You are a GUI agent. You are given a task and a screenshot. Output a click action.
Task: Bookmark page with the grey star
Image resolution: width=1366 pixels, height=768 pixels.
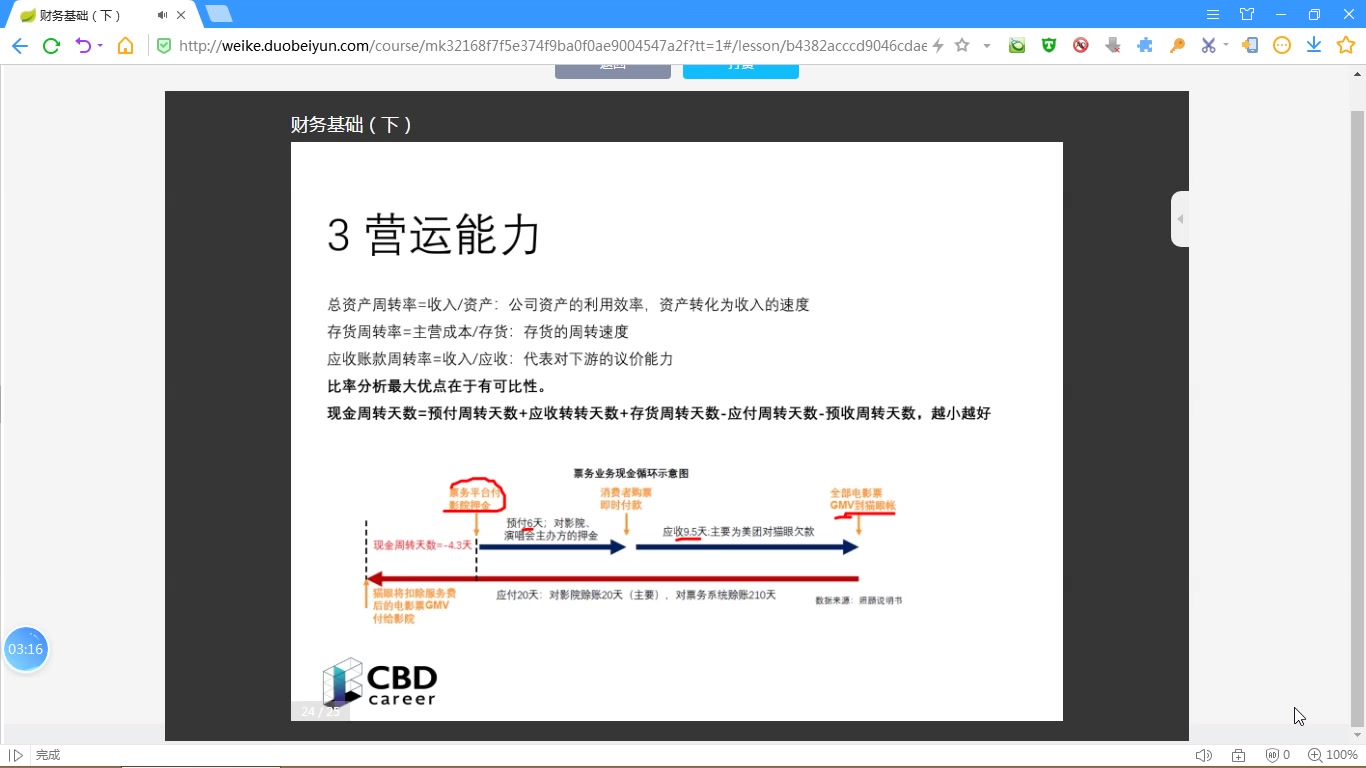962,45
